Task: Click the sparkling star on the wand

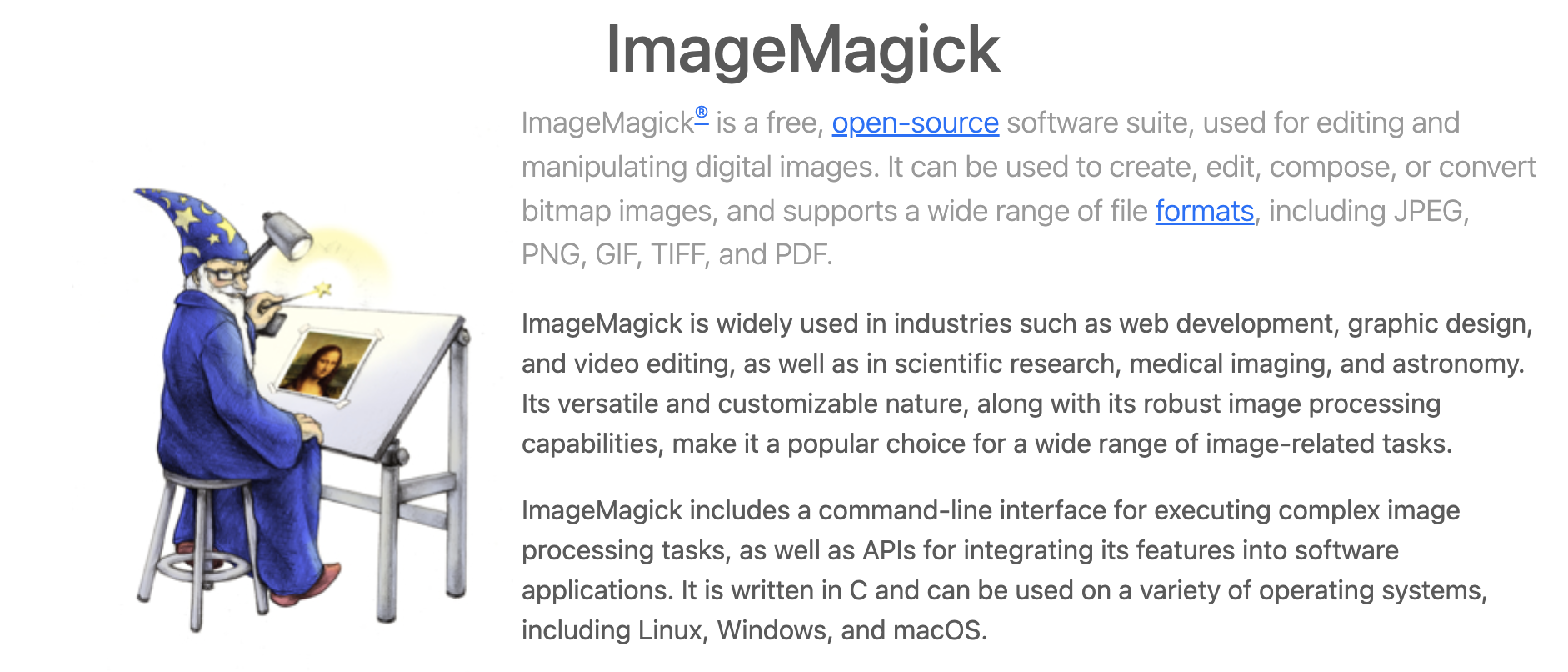Action: click(x=320, y=291)
